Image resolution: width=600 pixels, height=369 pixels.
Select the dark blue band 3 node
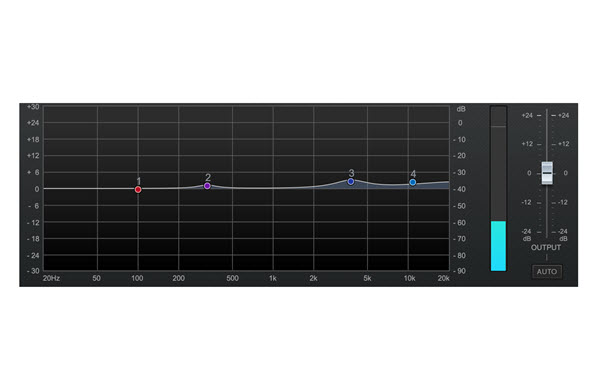(x=351, y=181)
